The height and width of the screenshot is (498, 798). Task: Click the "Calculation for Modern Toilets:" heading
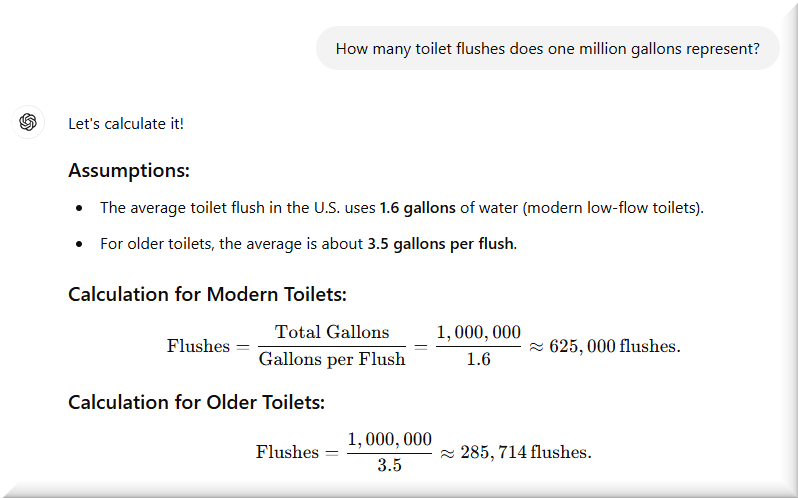tap(207, 294)
